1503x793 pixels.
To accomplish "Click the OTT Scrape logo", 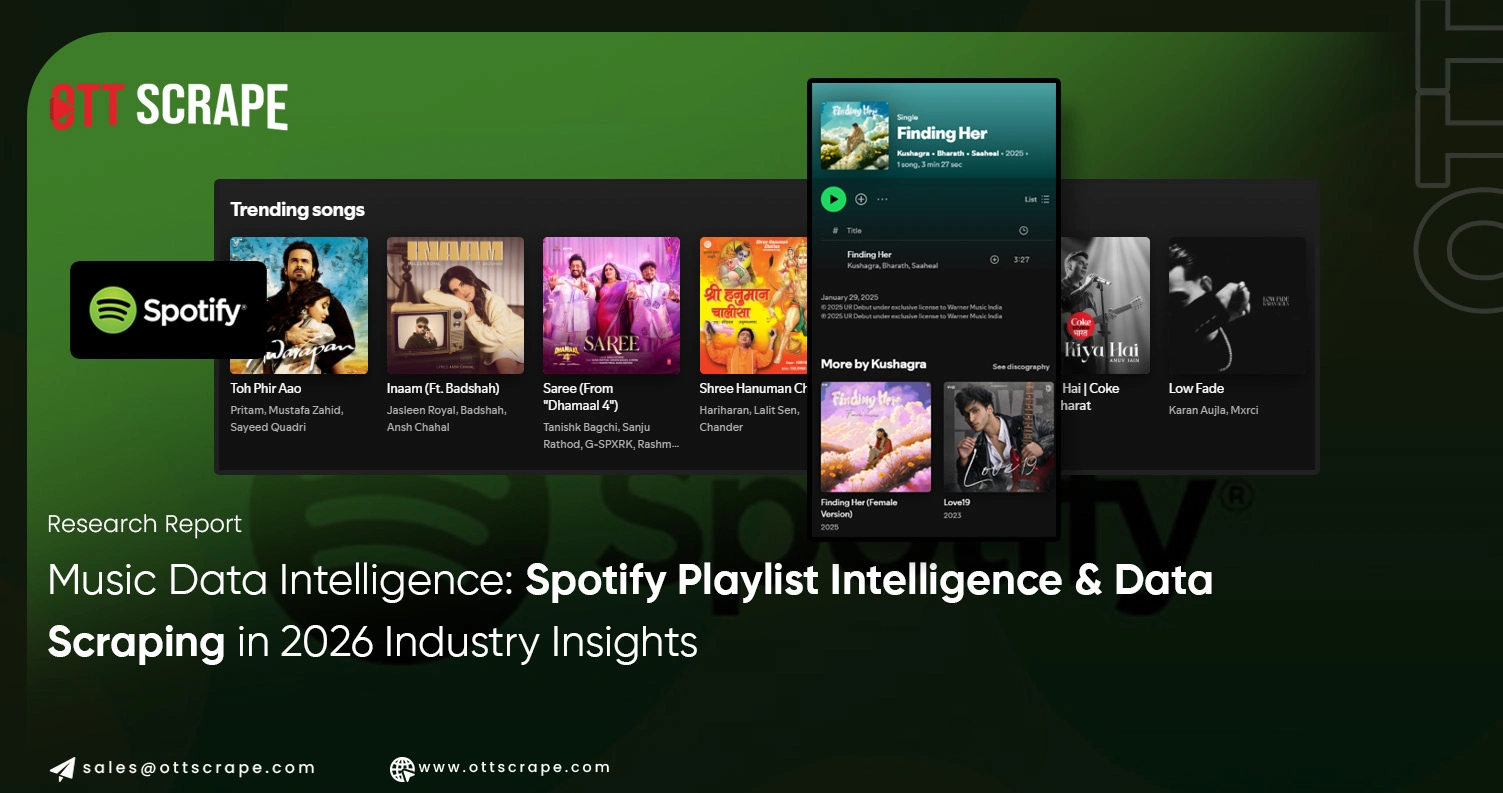I will tap(169, 107).
